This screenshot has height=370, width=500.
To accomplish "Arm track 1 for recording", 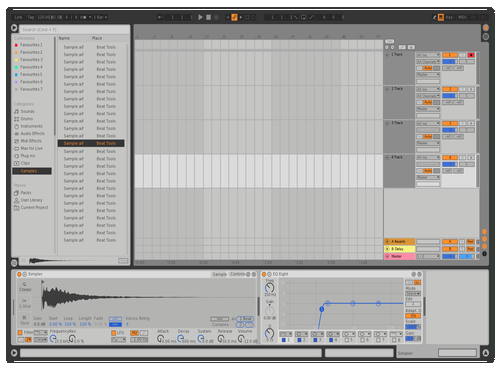I will coord(471,55).
